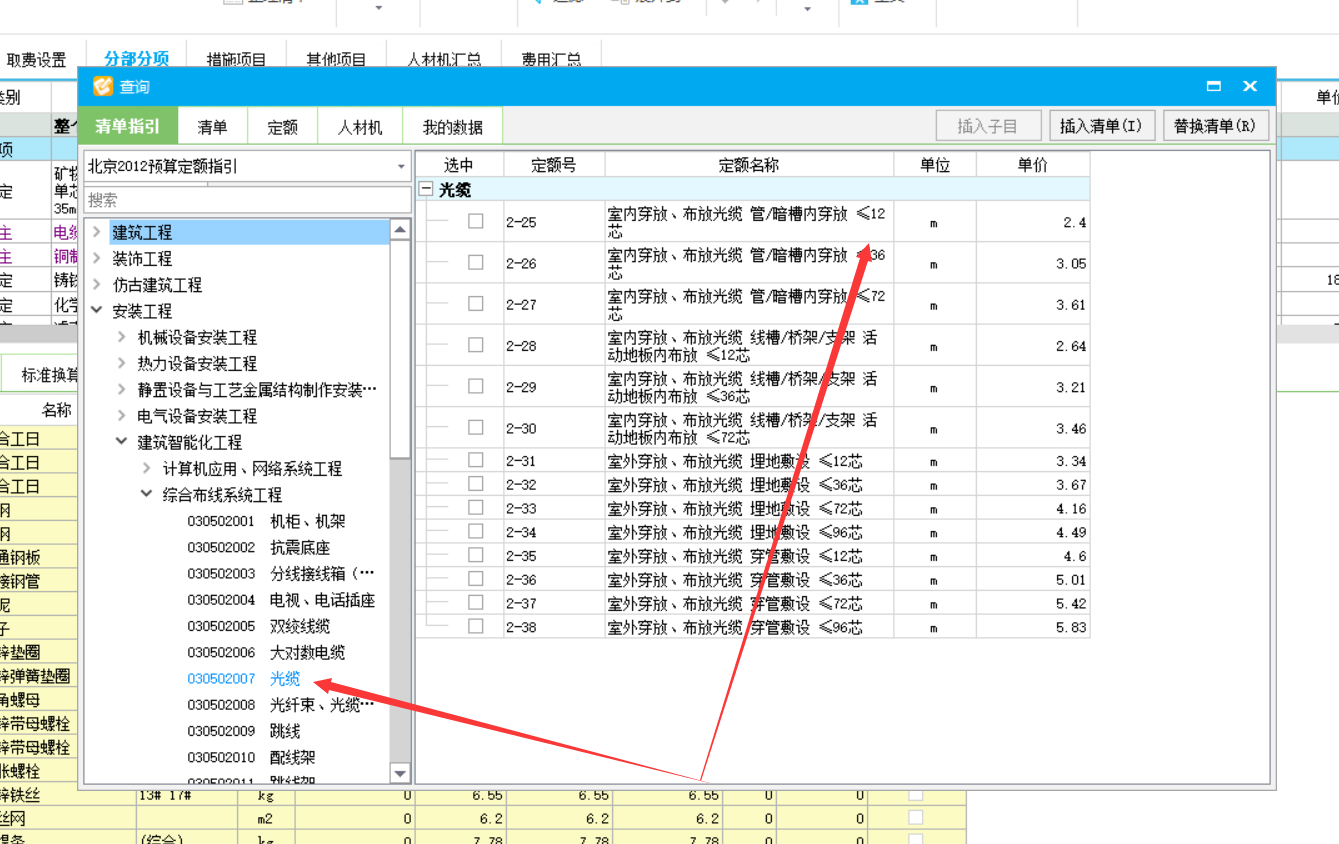The height and width of the screenshot is (844, 1339).
Task: Click the 搜索 input field
Action: [247, 200]
